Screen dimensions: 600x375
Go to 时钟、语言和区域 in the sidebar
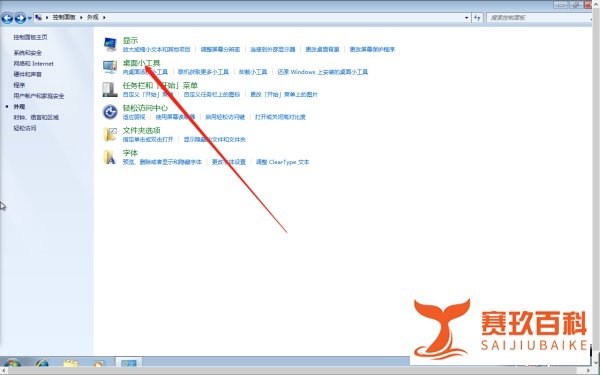(x=36, y=117)
